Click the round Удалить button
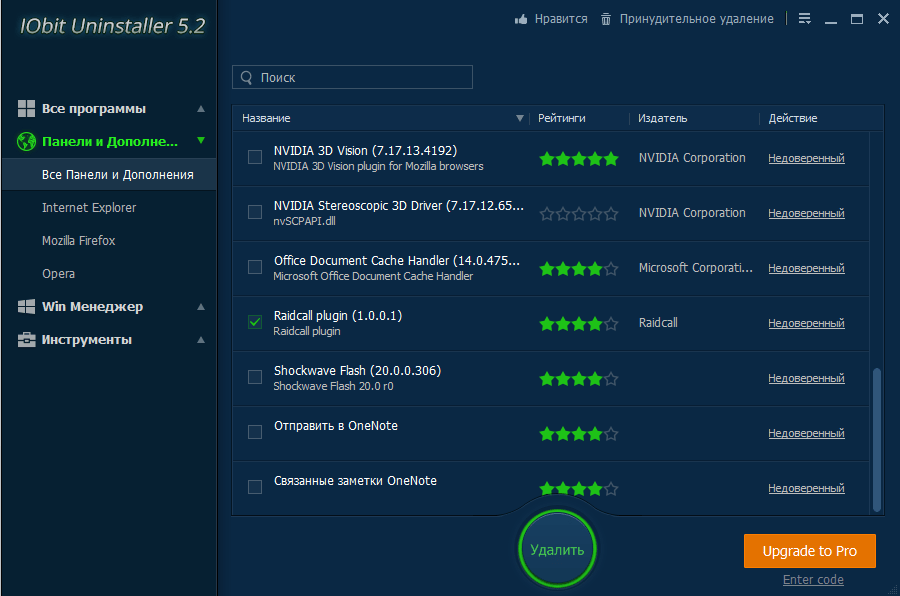This screenshot has height=596, width=900. pyautogui.click(x=557, y=549)
